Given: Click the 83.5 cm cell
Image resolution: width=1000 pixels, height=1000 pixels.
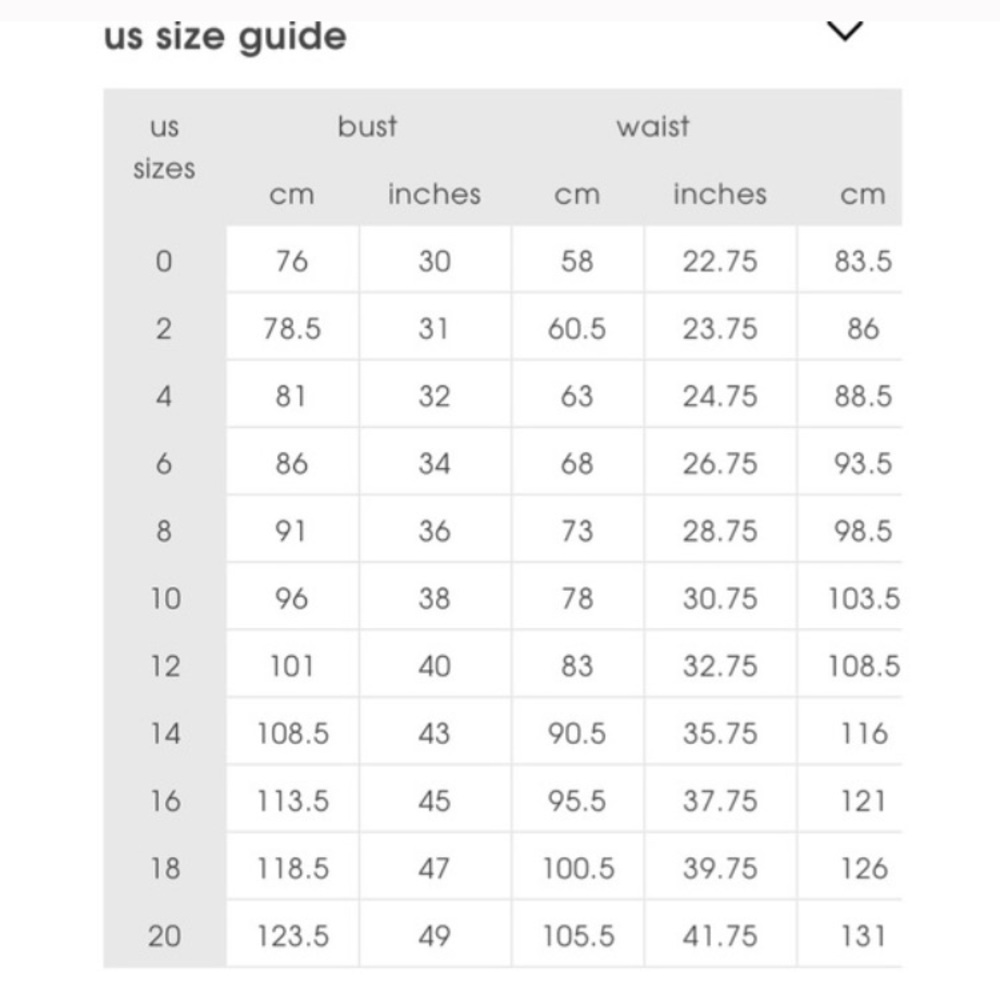Looking at the screenshot, I should (863, 261).
